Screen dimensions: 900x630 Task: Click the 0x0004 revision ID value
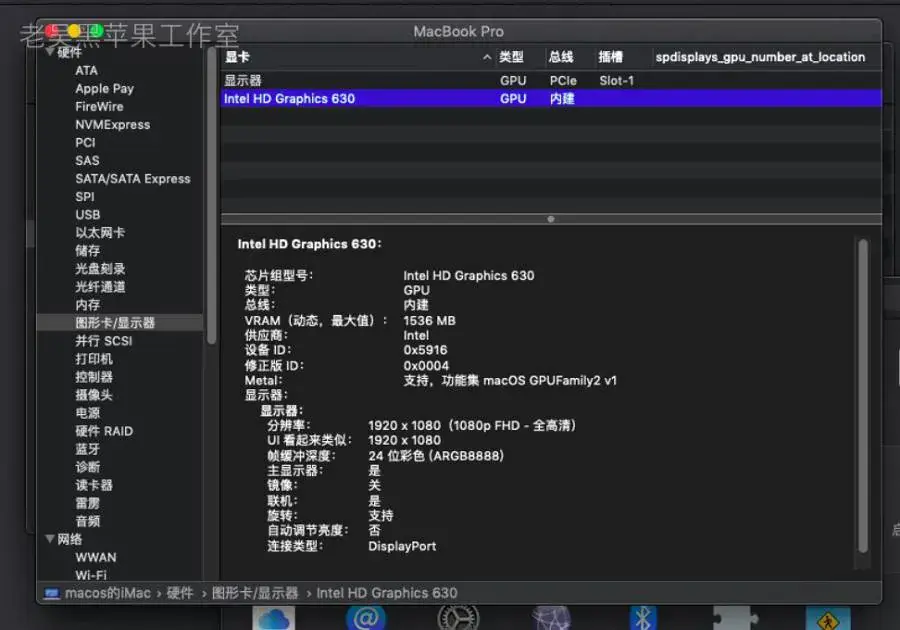point(426,365)
